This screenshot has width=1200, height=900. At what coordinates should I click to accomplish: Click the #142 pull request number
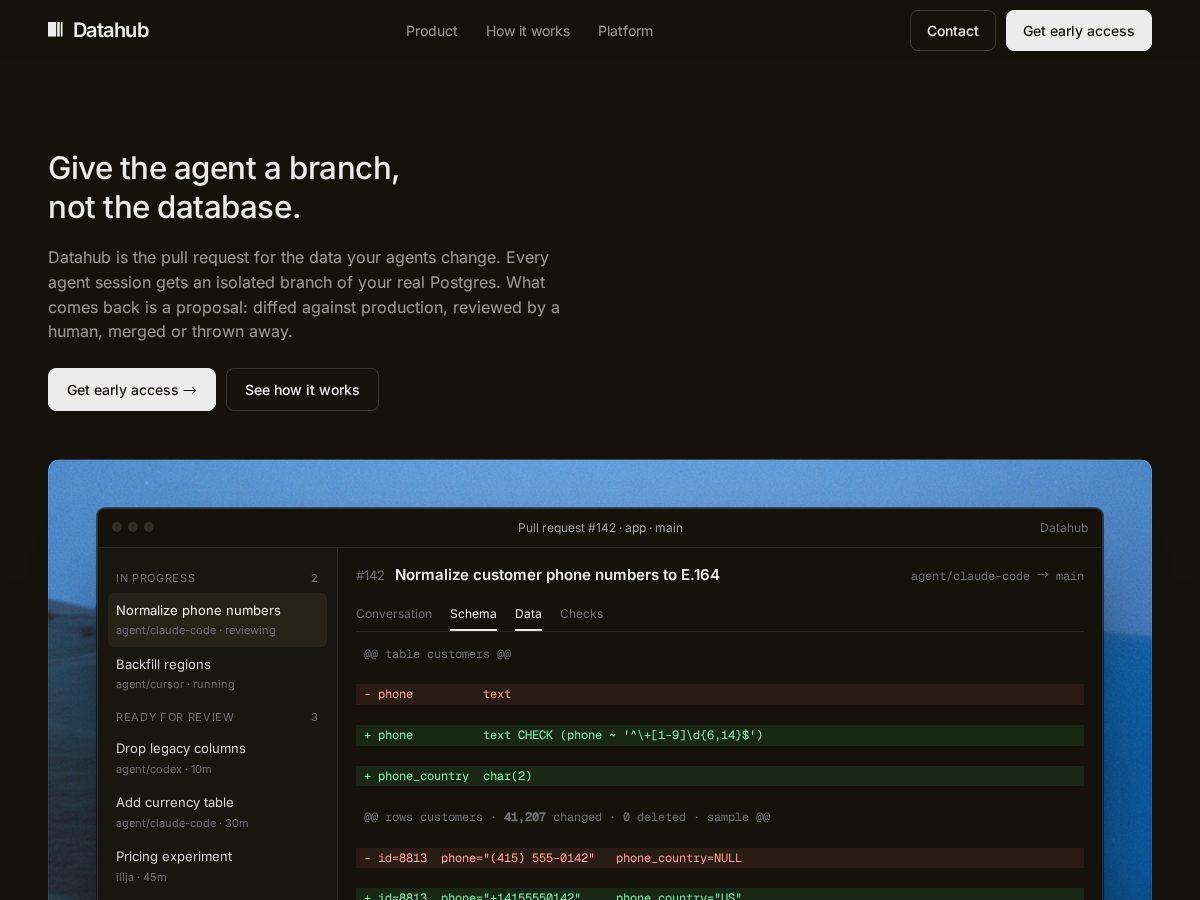coord(370,575)
